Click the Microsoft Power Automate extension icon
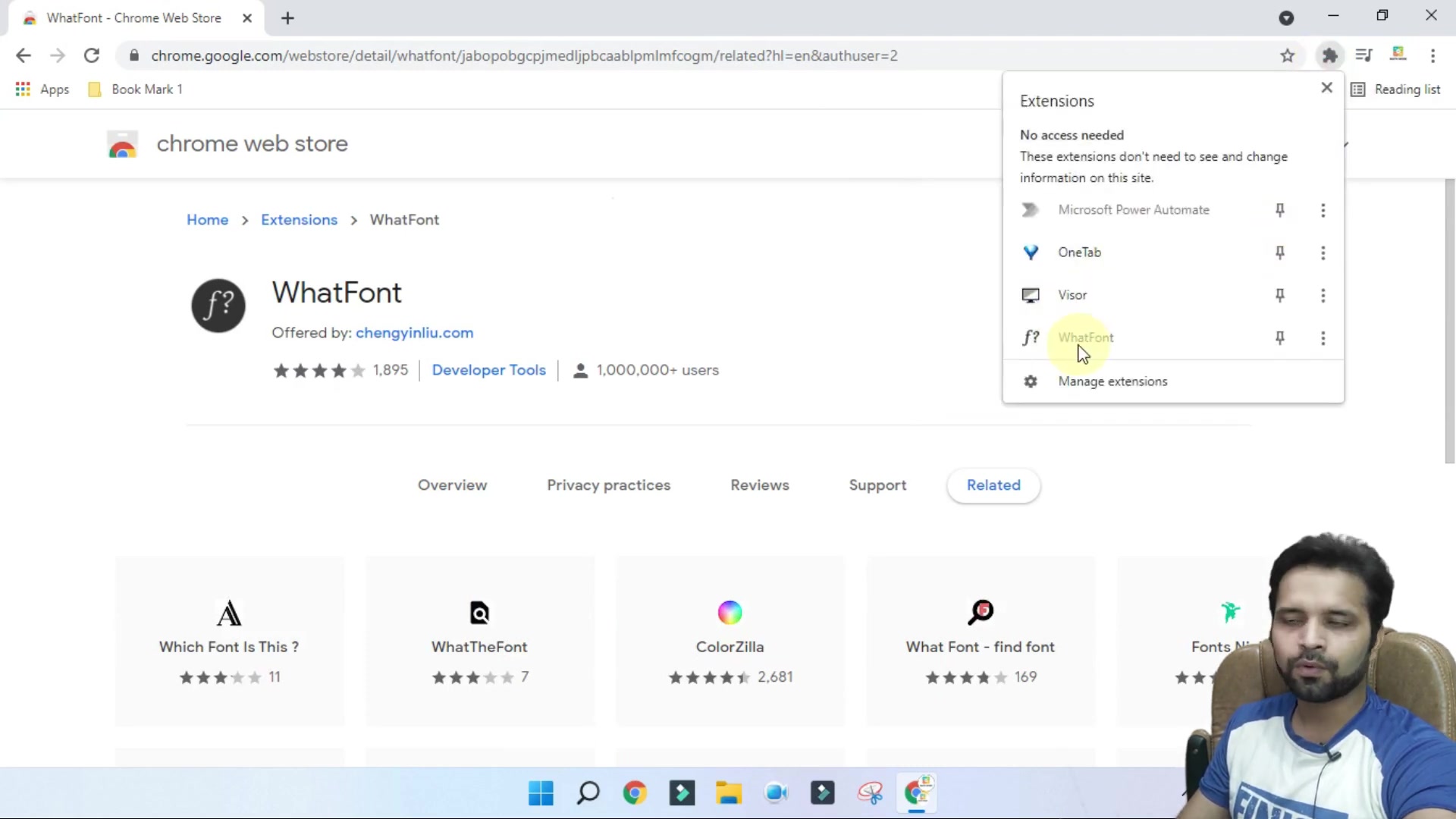 tap(1030, 210)
